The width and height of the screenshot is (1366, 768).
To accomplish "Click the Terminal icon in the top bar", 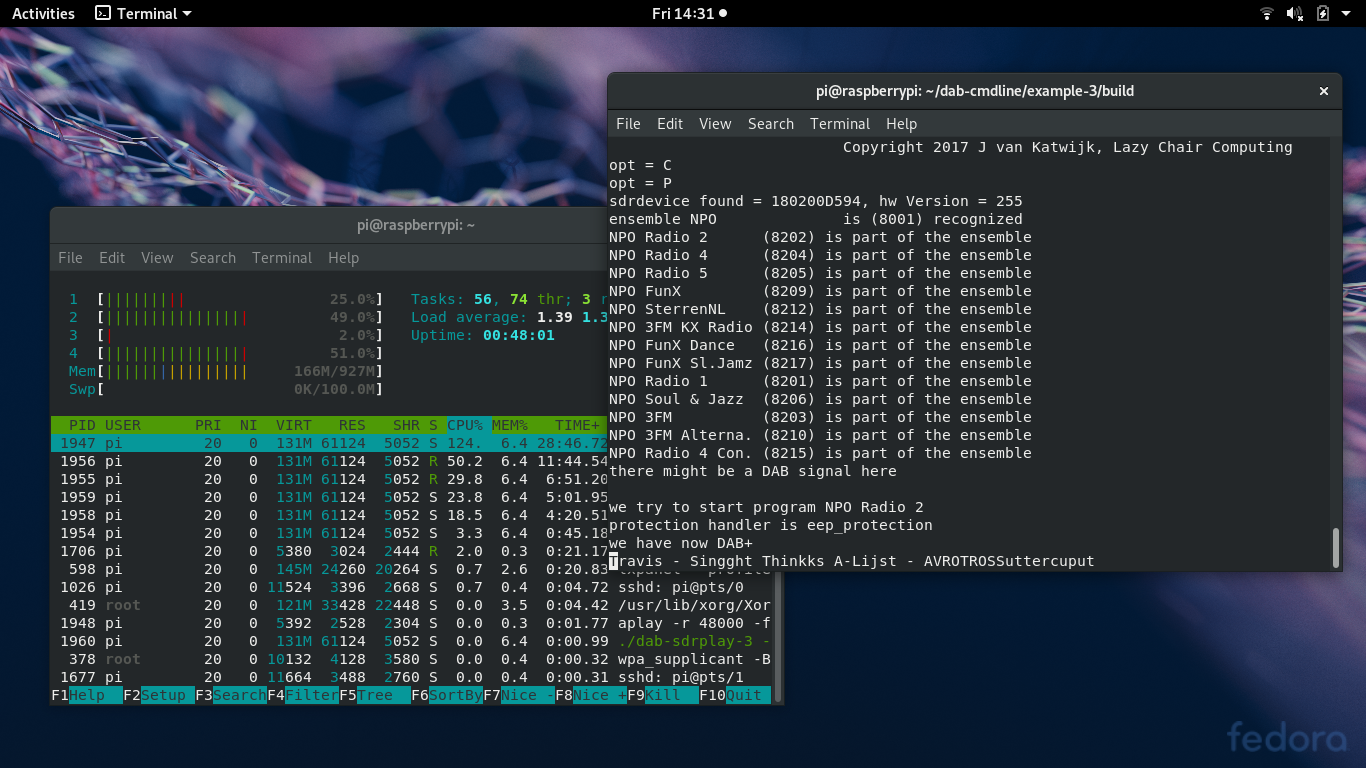I will click(x=103, y=14).
